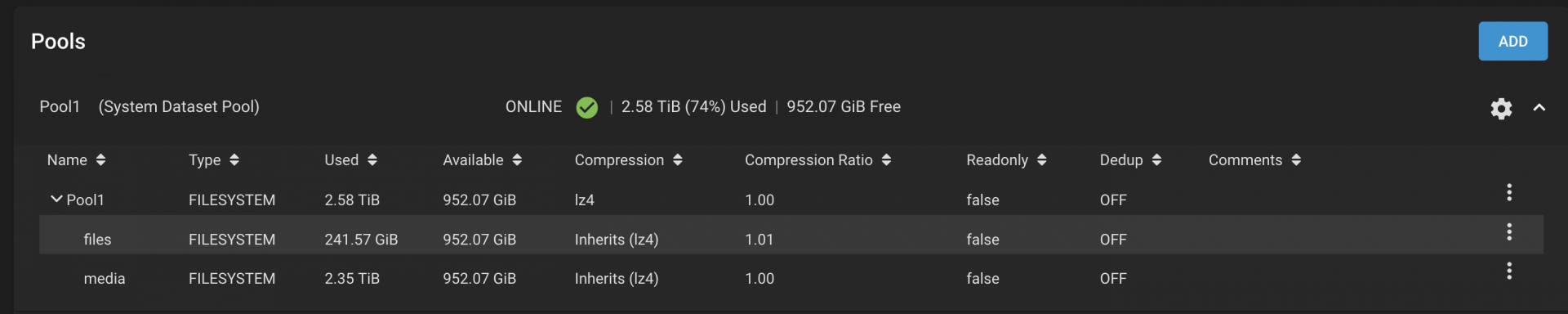Open the Pool1 settings gear menu

tap(1500, 108)
